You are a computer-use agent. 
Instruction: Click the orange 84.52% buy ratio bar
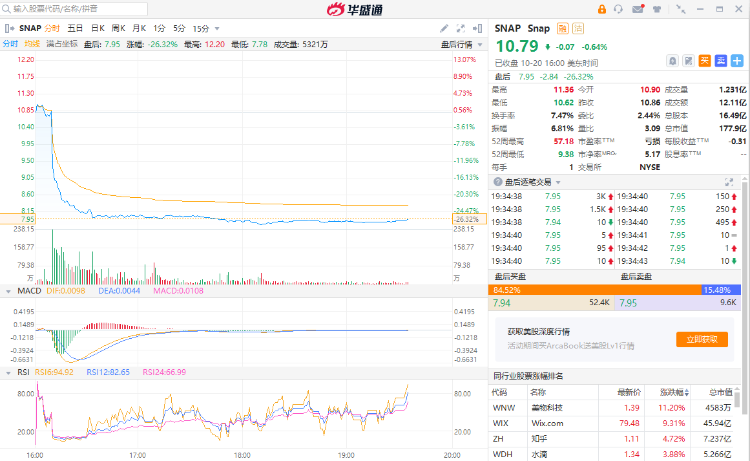coord(595,290)
